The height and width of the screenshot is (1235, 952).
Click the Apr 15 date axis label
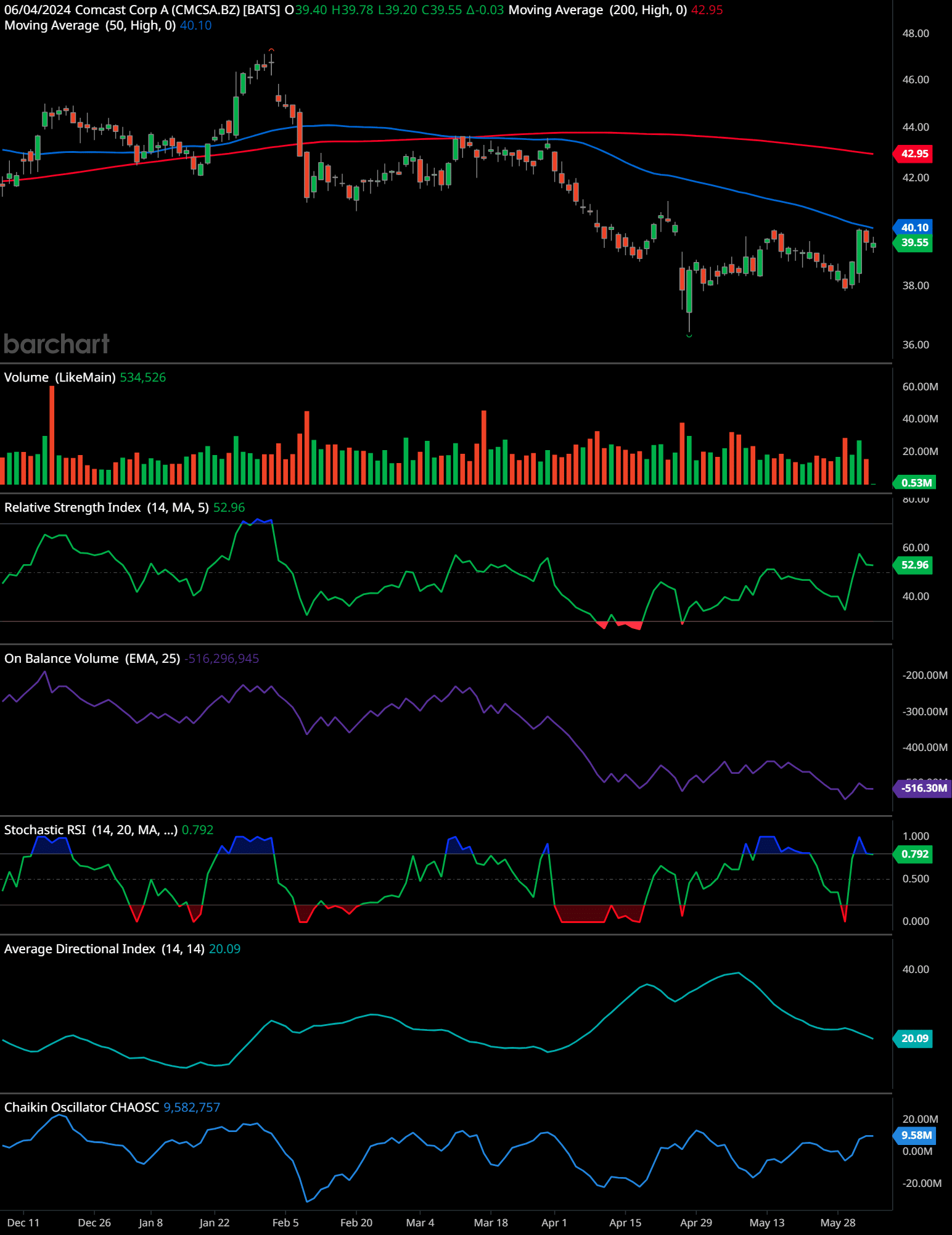click(625, 1223)
